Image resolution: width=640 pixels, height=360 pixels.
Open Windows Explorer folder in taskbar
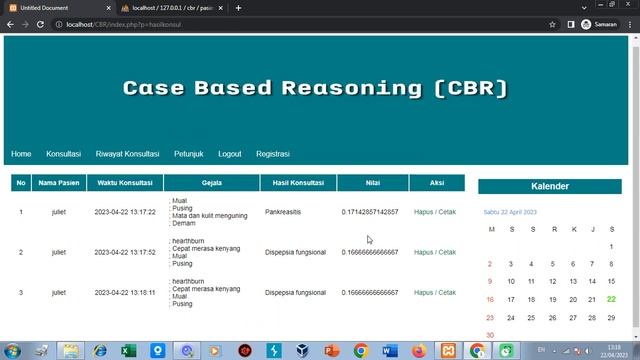coord(71,351)
